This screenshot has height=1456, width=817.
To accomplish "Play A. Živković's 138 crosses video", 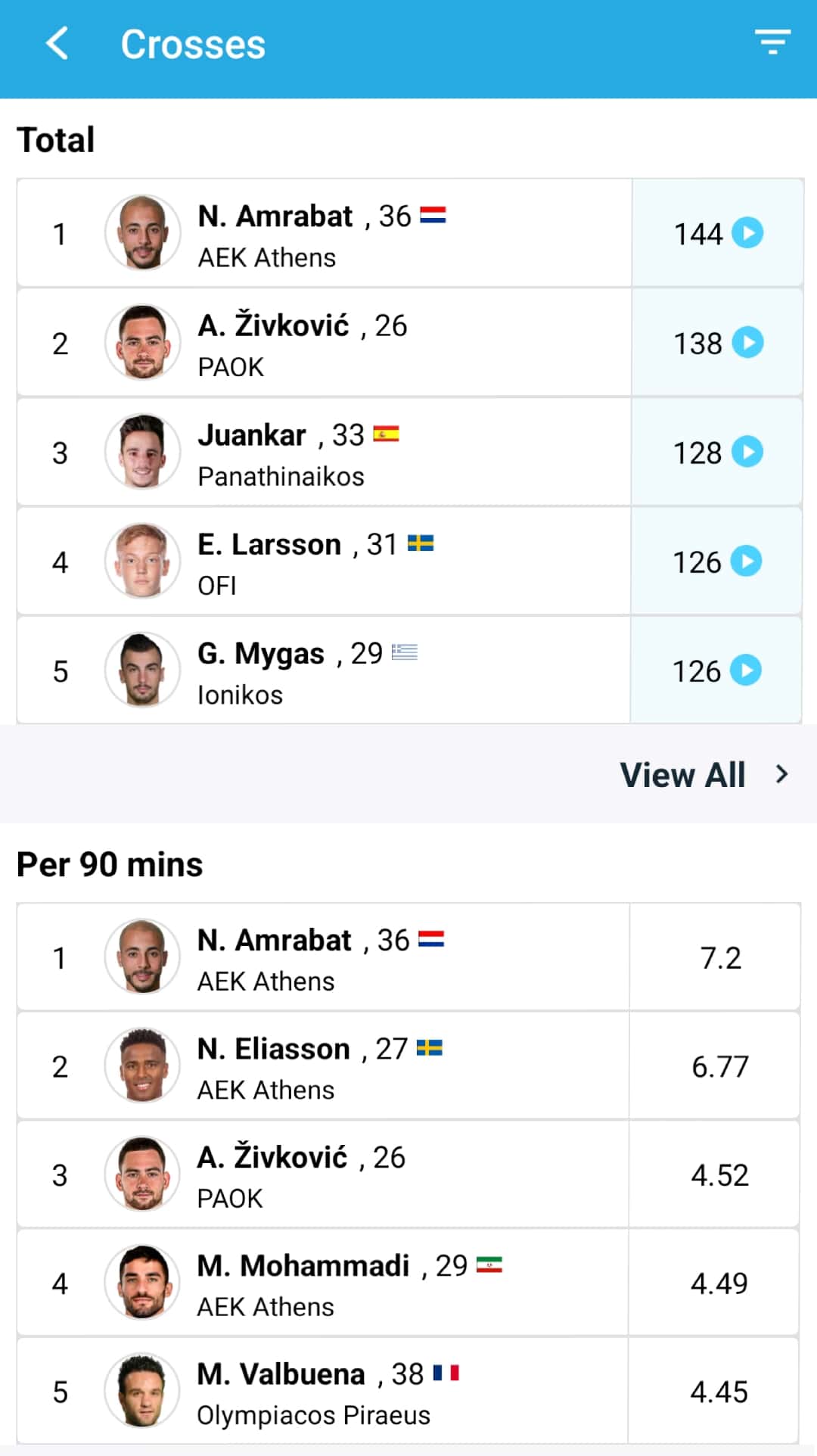I will (747, 343).
